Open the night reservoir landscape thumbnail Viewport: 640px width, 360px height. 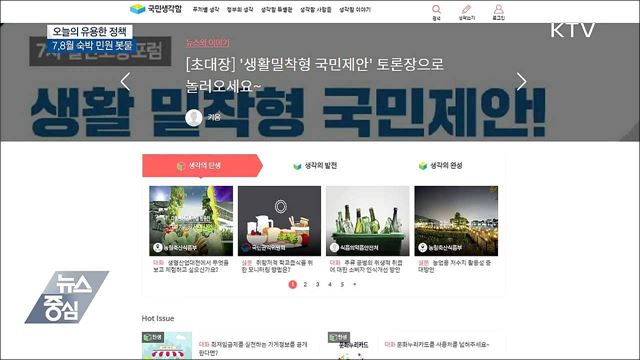[456, 221]
